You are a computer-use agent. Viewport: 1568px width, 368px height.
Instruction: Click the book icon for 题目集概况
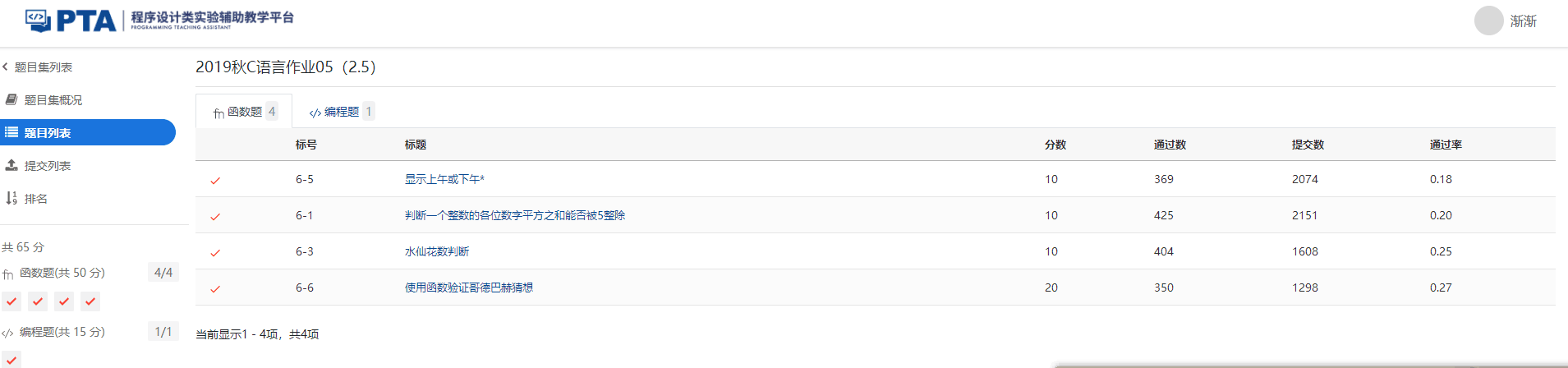11,99
